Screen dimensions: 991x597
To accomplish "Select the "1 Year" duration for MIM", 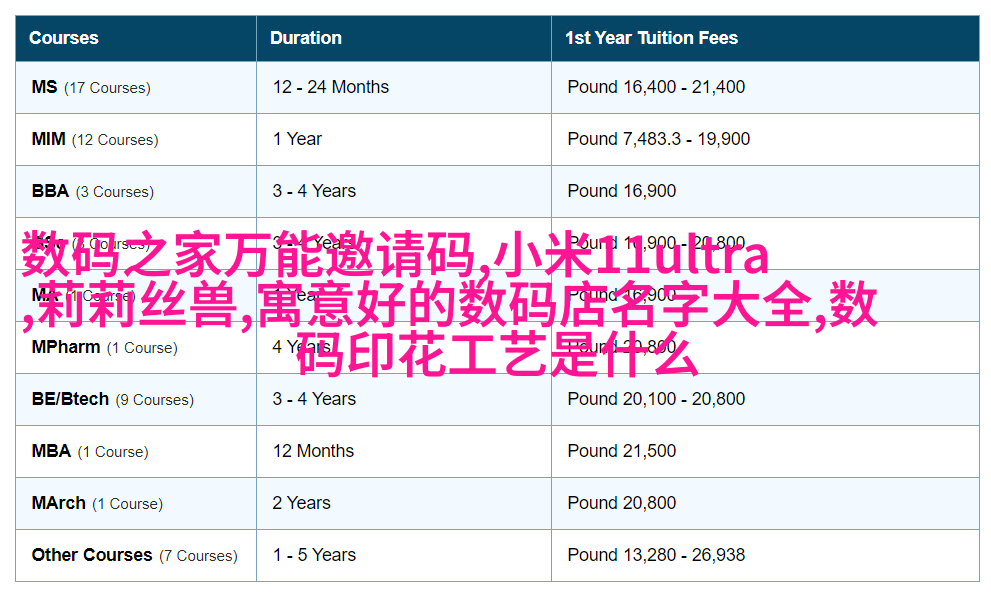I will pyautogui.click(x=297, y=139).
